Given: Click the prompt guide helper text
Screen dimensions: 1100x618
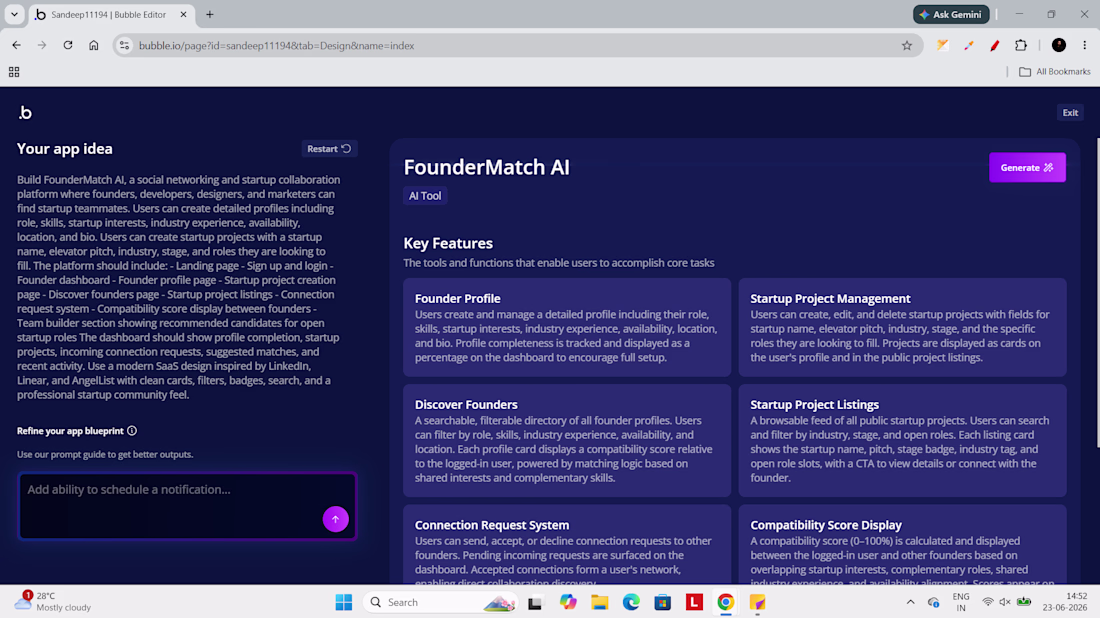Looking at the screenshot, I should tap(105, 455).
